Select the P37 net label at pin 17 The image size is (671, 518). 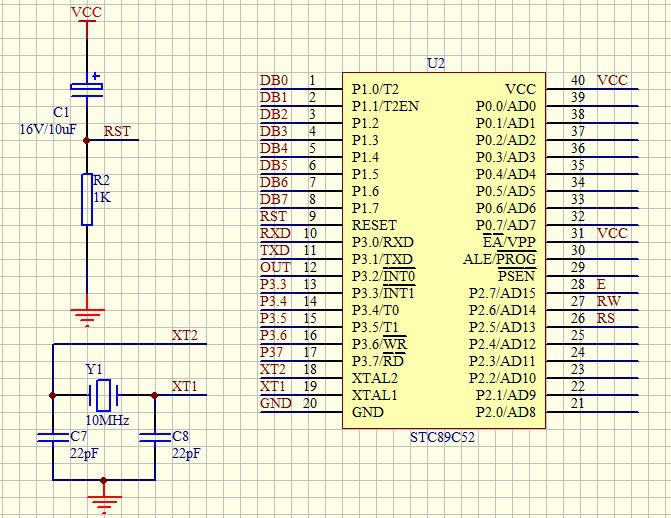(271, 352)
